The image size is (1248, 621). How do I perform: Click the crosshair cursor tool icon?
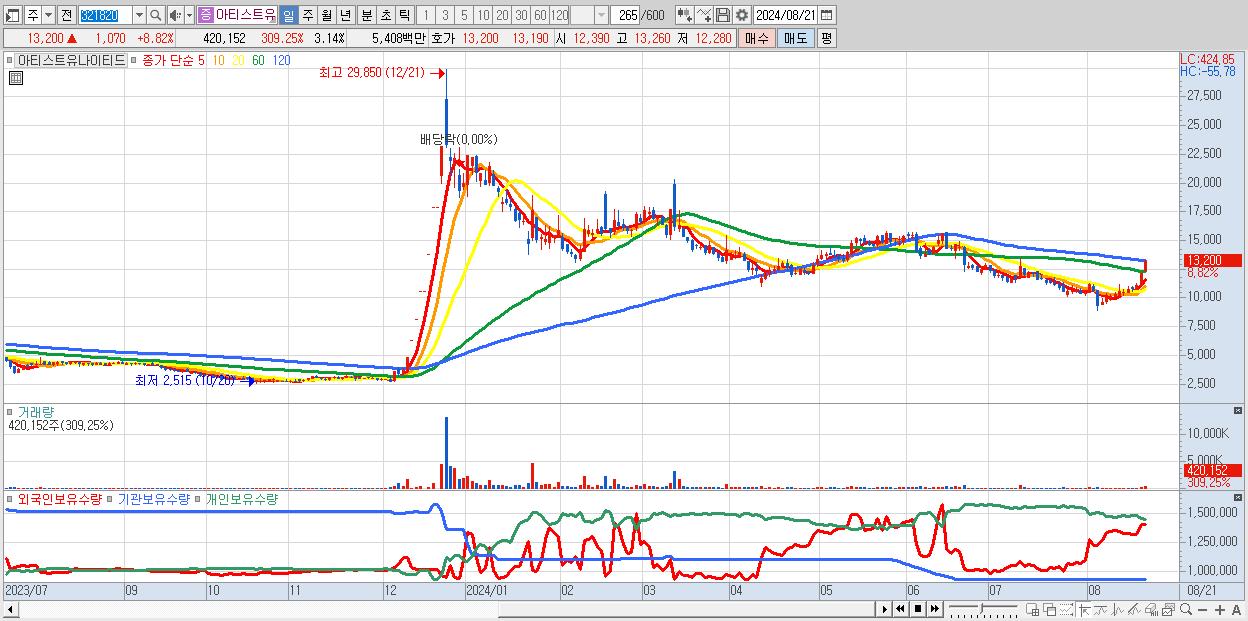click(x=1085, y=609)
